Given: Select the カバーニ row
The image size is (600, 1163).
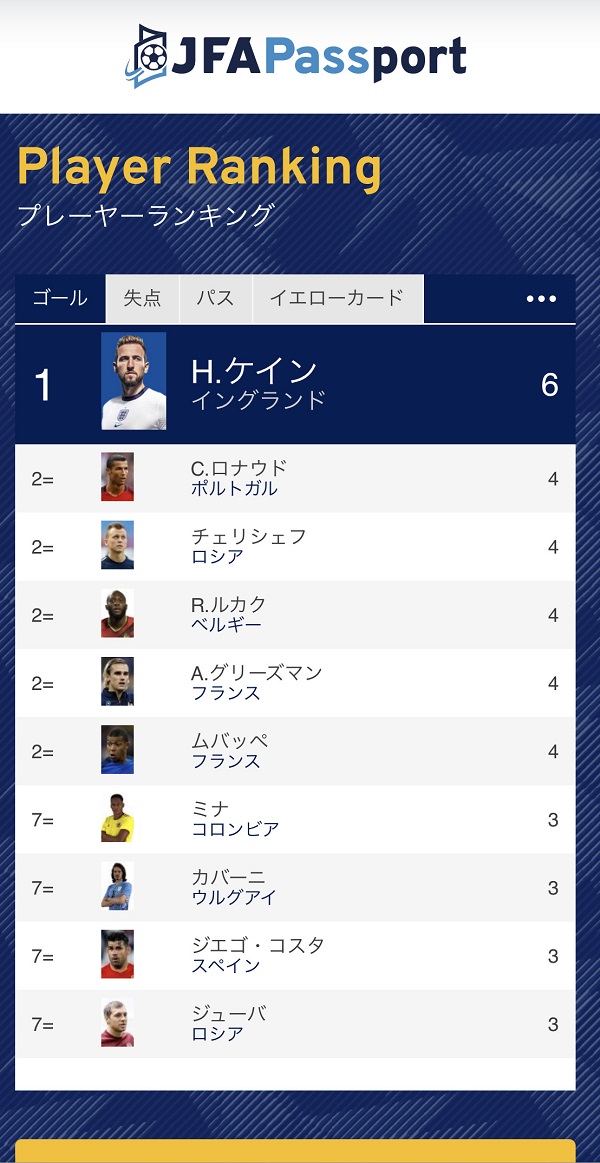Looking at the screenshot, I should click(x=300, y=886).
